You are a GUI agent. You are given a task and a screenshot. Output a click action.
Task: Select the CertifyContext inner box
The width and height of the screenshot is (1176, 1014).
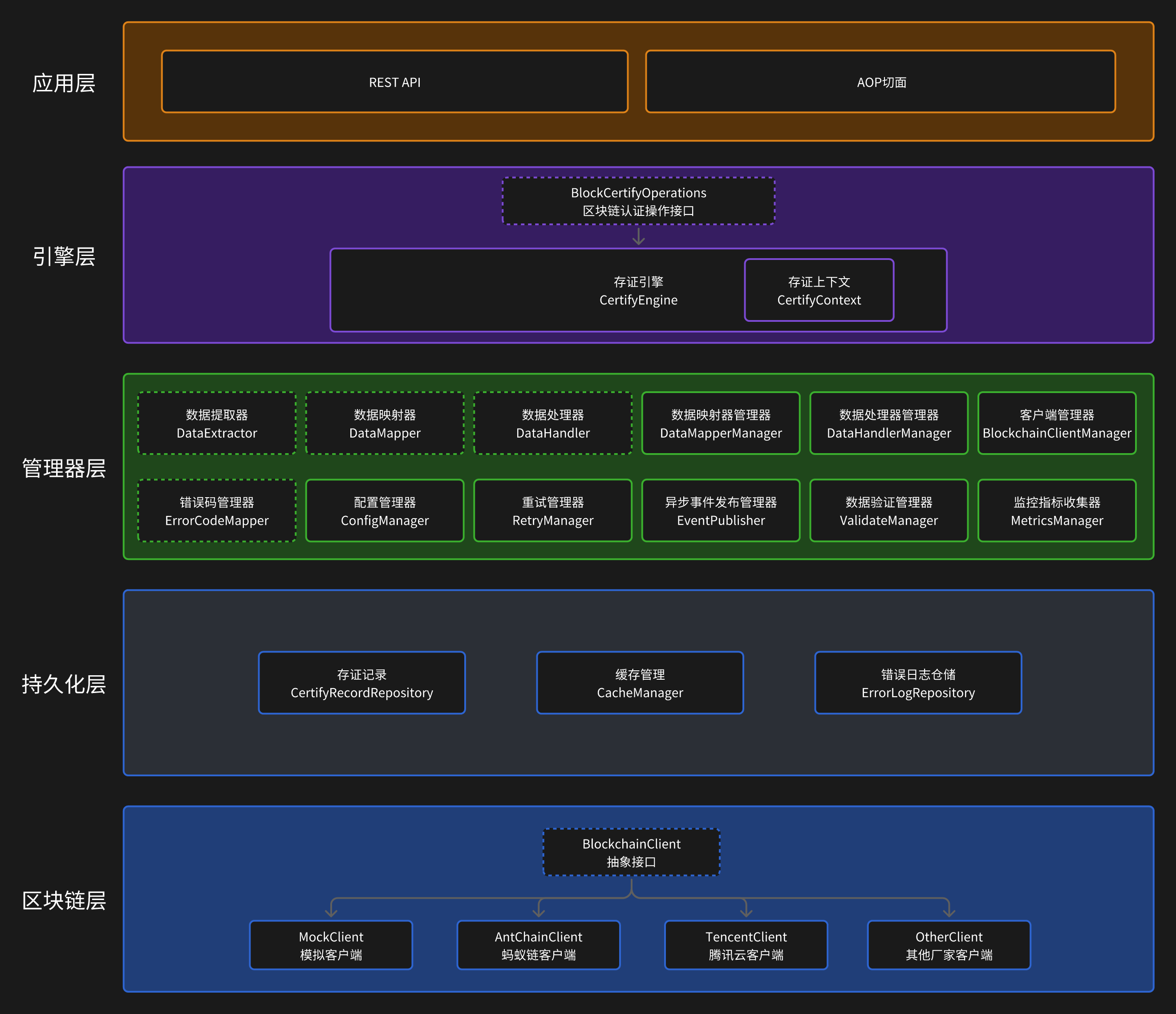(x=819, y=290)
